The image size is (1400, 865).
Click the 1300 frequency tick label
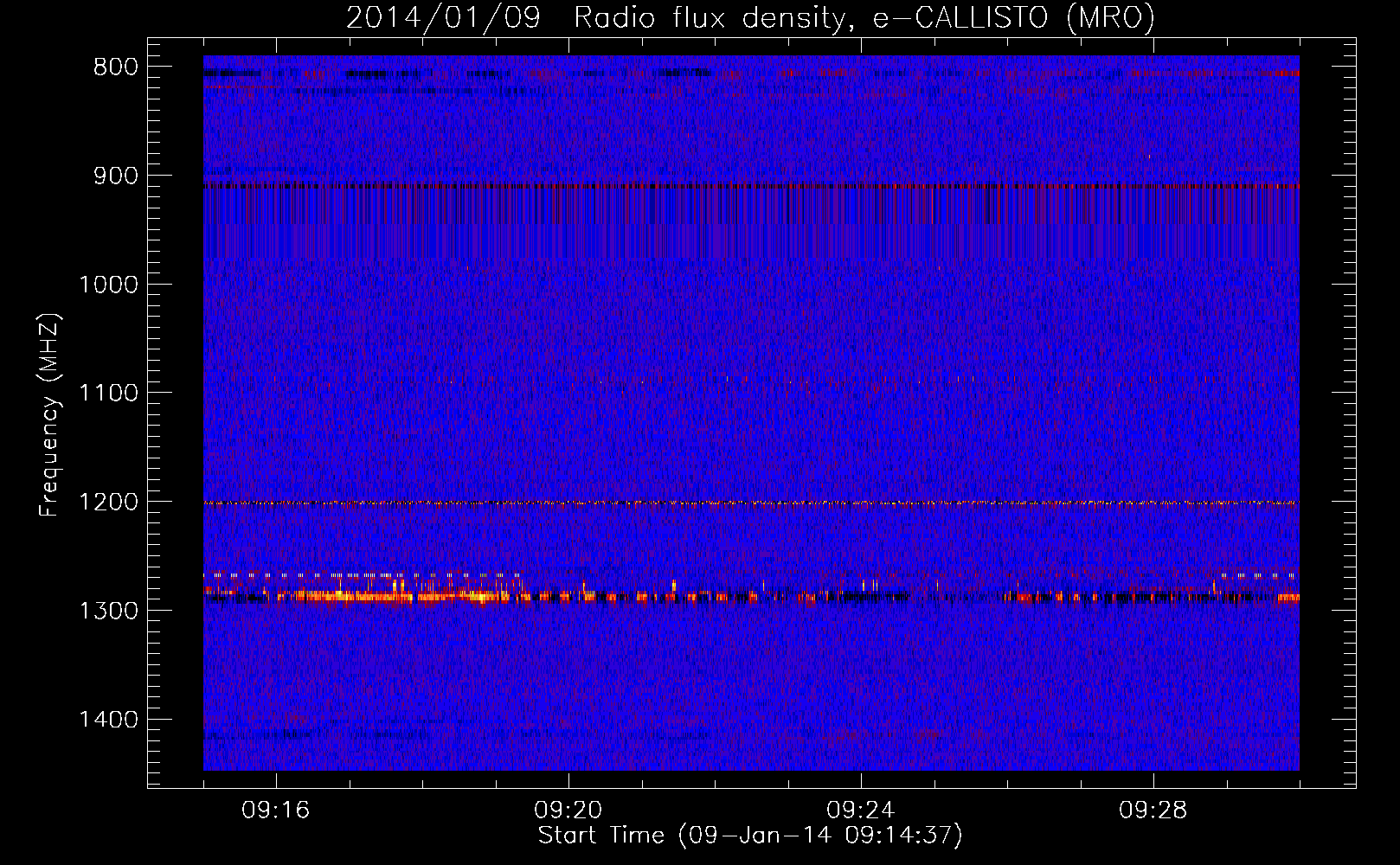[x=109, y=612]
